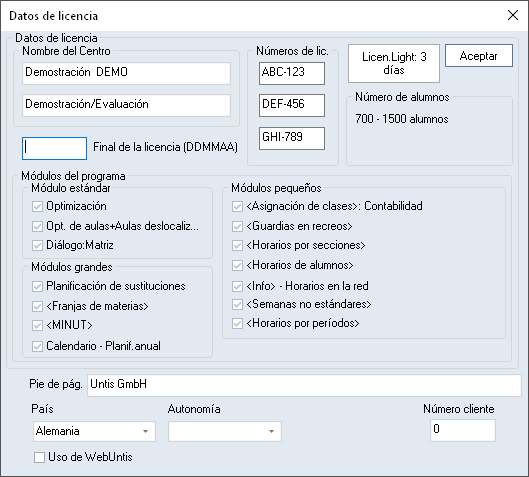
Task: Click the Aceptar button
Action: 479,56
